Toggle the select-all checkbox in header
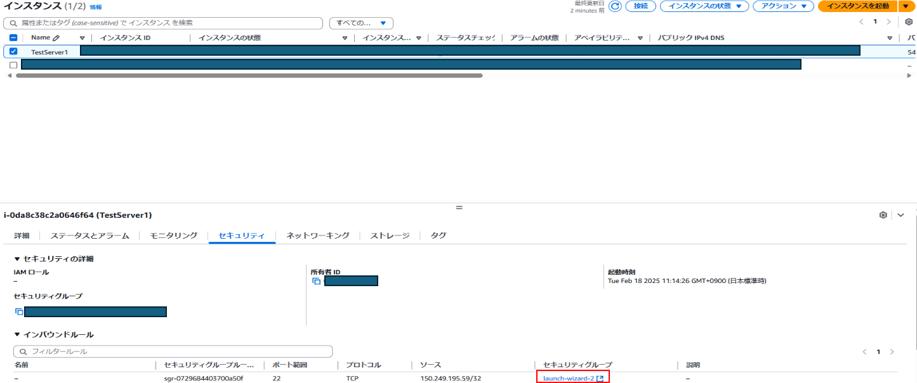 click(13, 38)
